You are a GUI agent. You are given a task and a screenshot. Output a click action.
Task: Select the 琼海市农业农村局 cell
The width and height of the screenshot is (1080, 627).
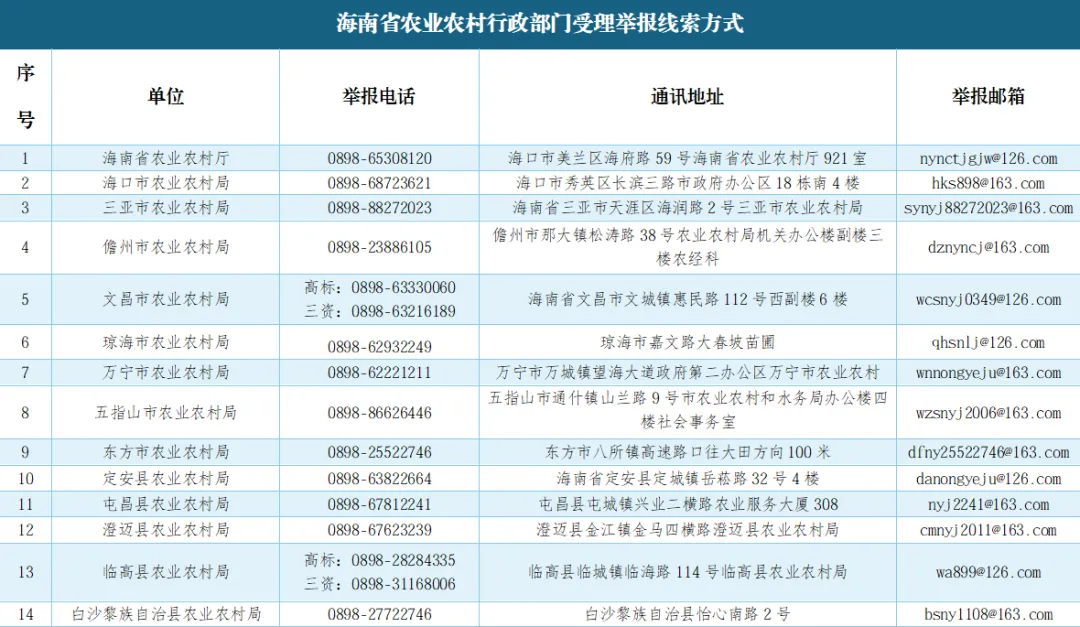point(166,342)
